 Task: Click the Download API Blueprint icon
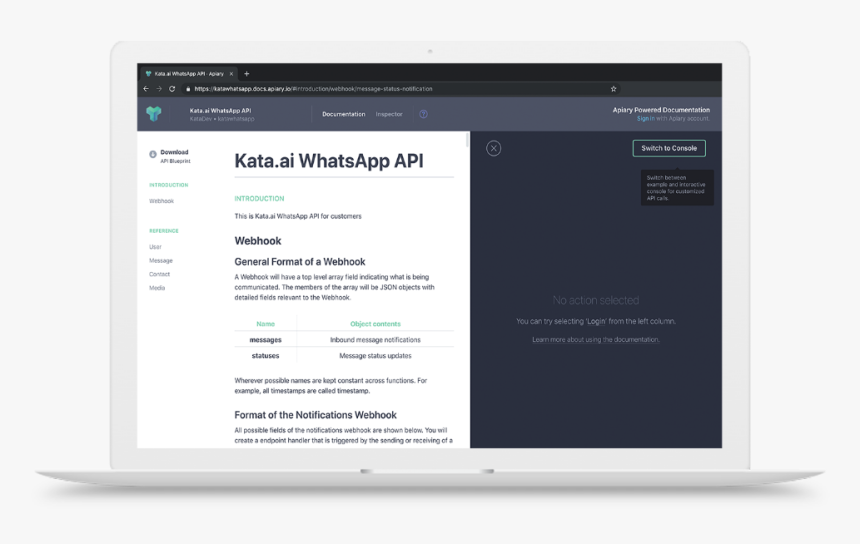pos(153,154)
